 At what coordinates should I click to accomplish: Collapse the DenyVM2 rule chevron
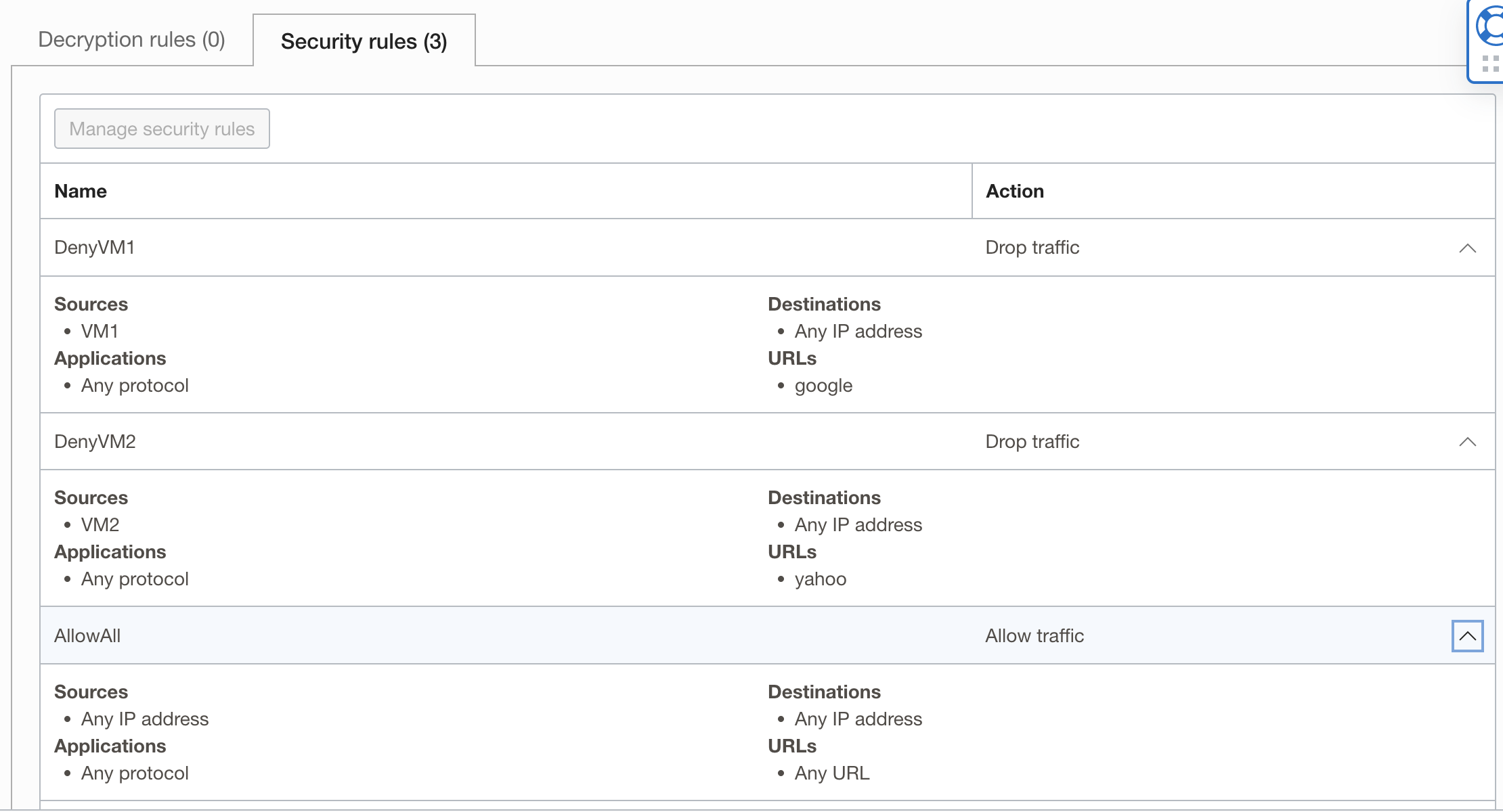pos(1467,442)
